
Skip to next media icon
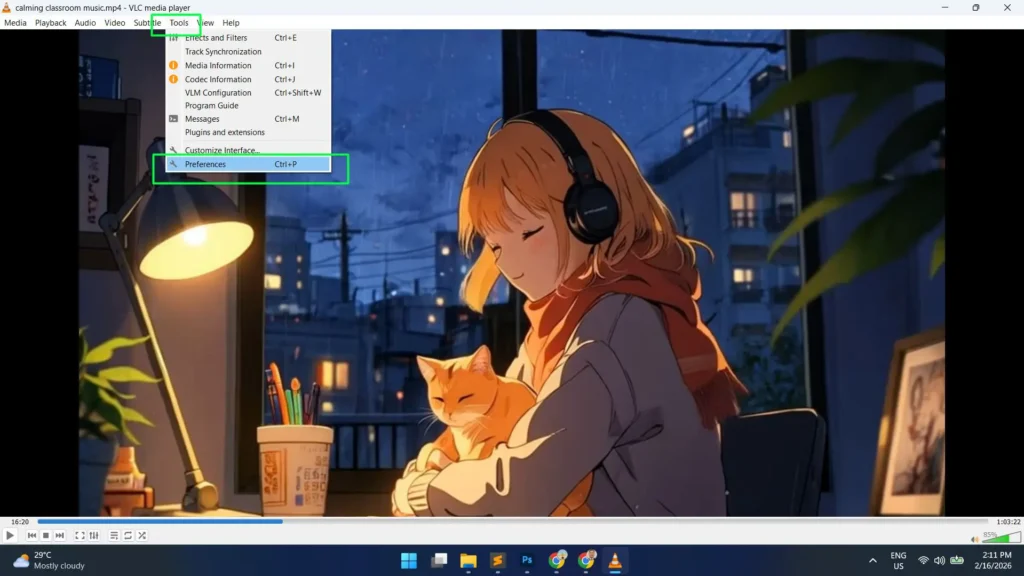(x=59, y=535)
